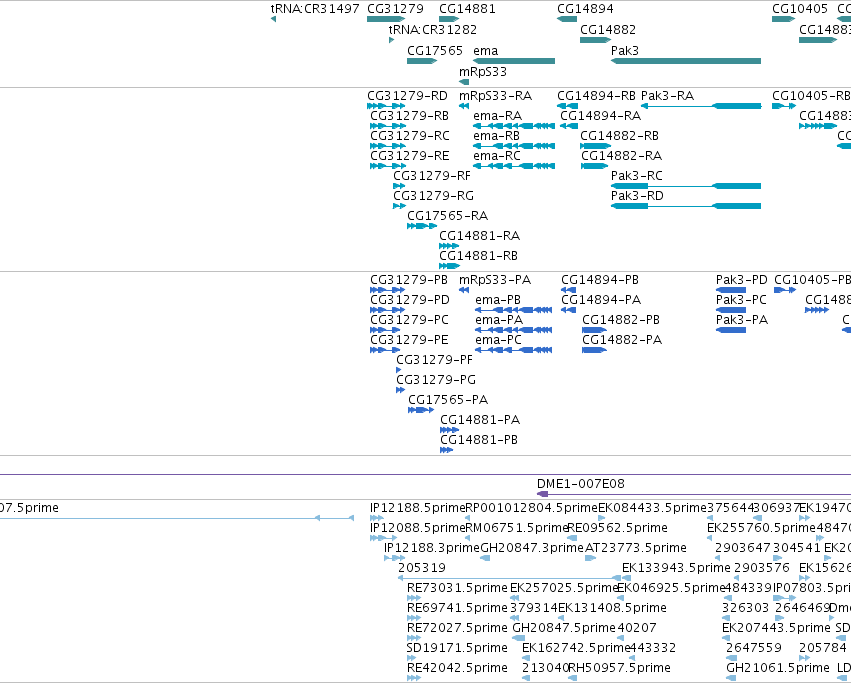The width and height of the screenshot is (851, 683).
Task: Select transcript CG14881-RA
Action: [479, 236]
